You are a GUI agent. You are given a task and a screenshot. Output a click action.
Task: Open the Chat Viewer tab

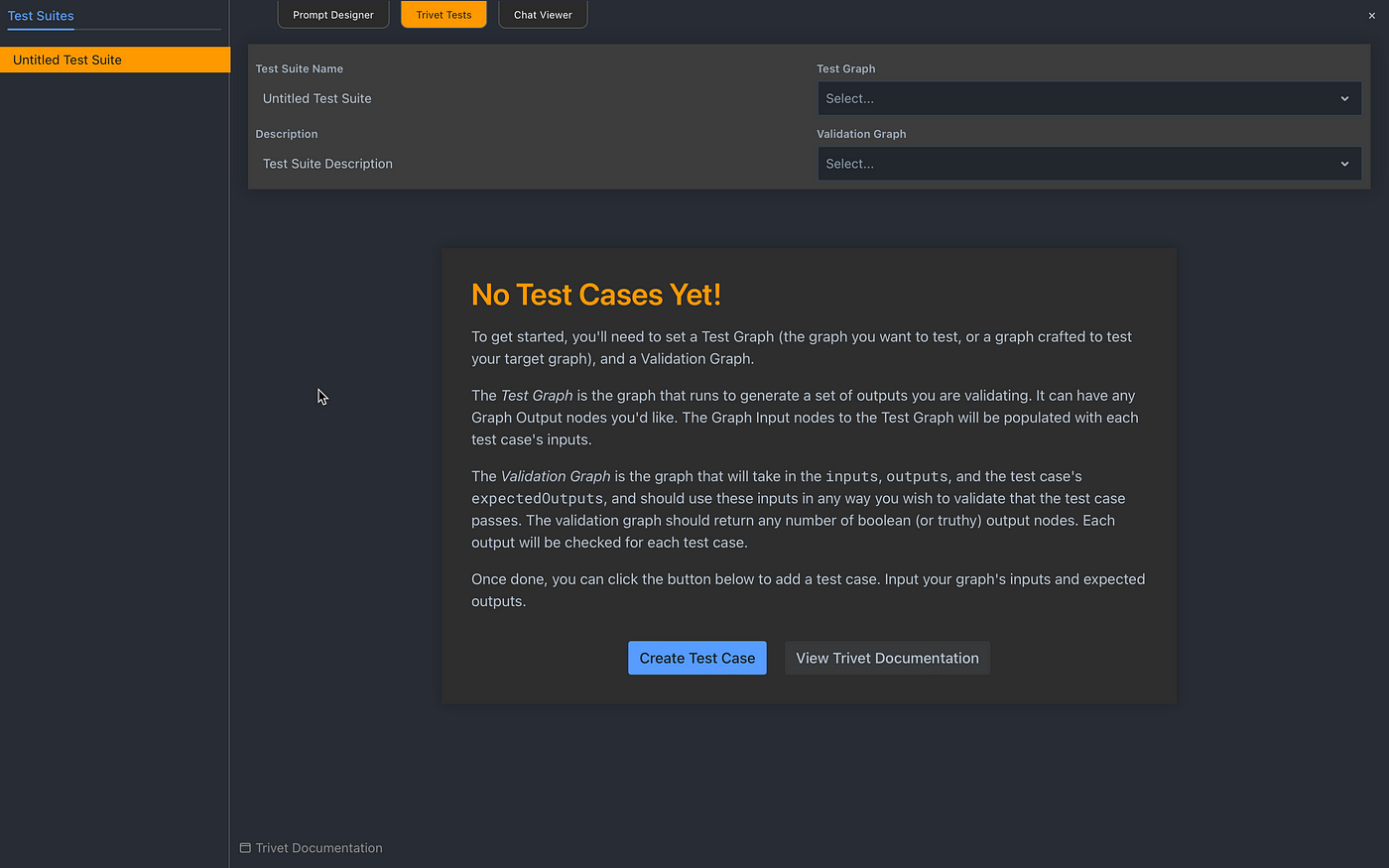click(x=542, y=14)
